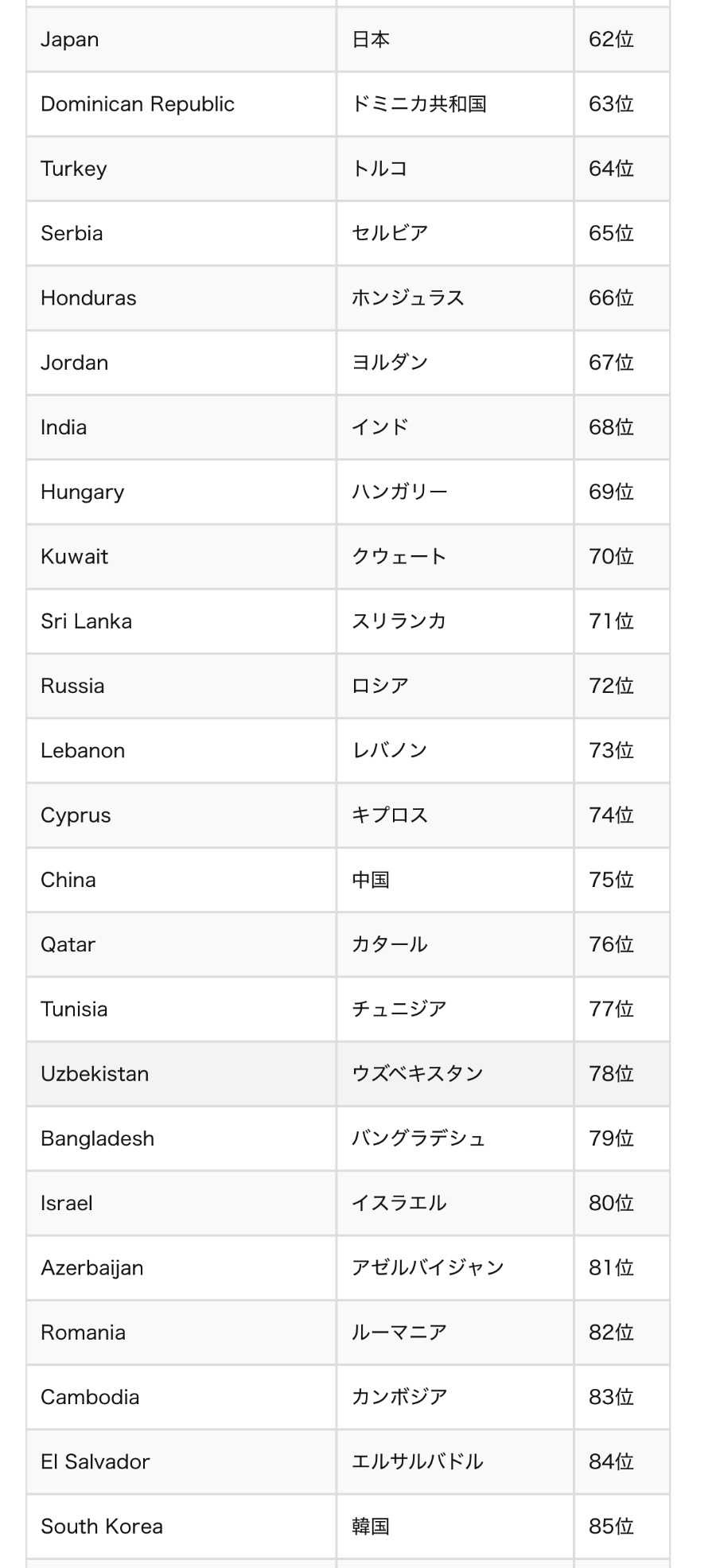
Task: Click the レバノン Japanese name cell
Action: pyautogui.click(x=390, y=751)
